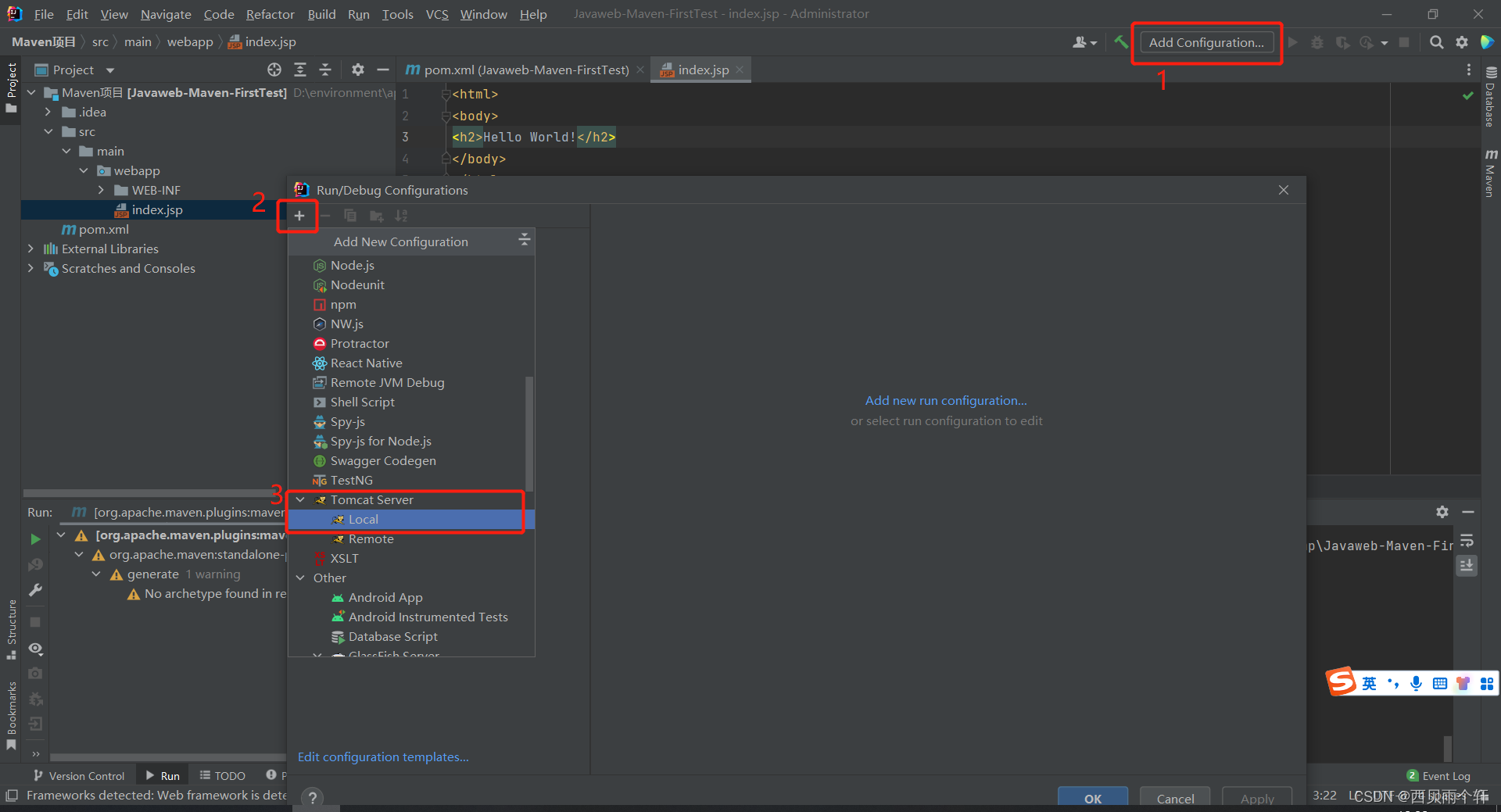Close the Run/Debug Configurations dialog

[x=1283, y=190]
